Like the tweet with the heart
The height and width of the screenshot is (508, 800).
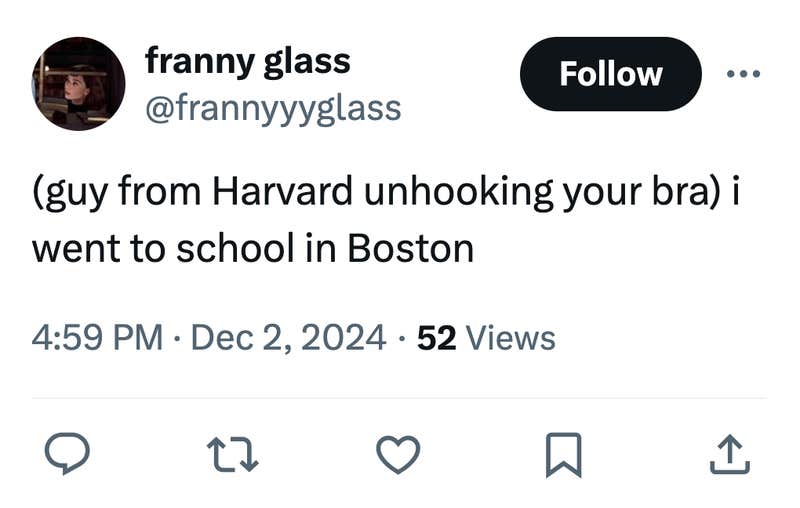pyautogui.click(x=398, y=456)
